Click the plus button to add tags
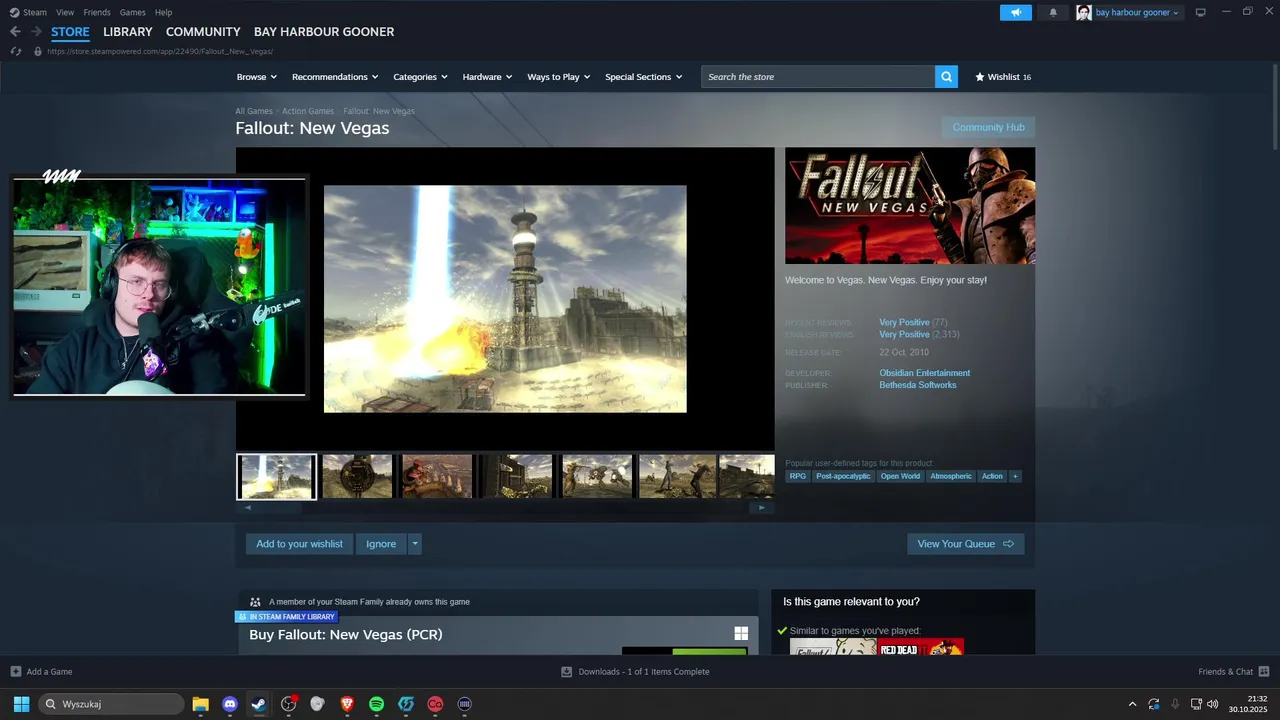This screenshot has width=1280, height=720. point(1015,476)
